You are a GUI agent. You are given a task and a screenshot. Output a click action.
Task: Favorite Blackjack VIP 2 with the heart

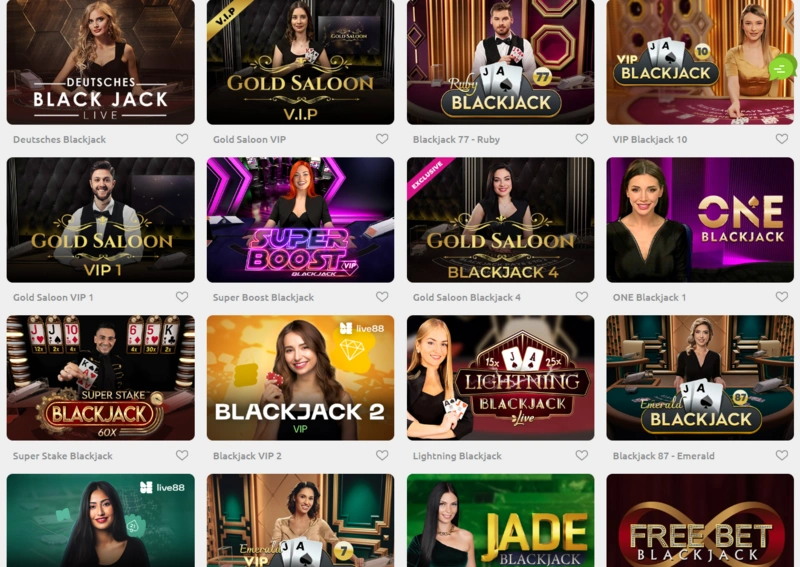pyautogui.click(x=382, y=455)
